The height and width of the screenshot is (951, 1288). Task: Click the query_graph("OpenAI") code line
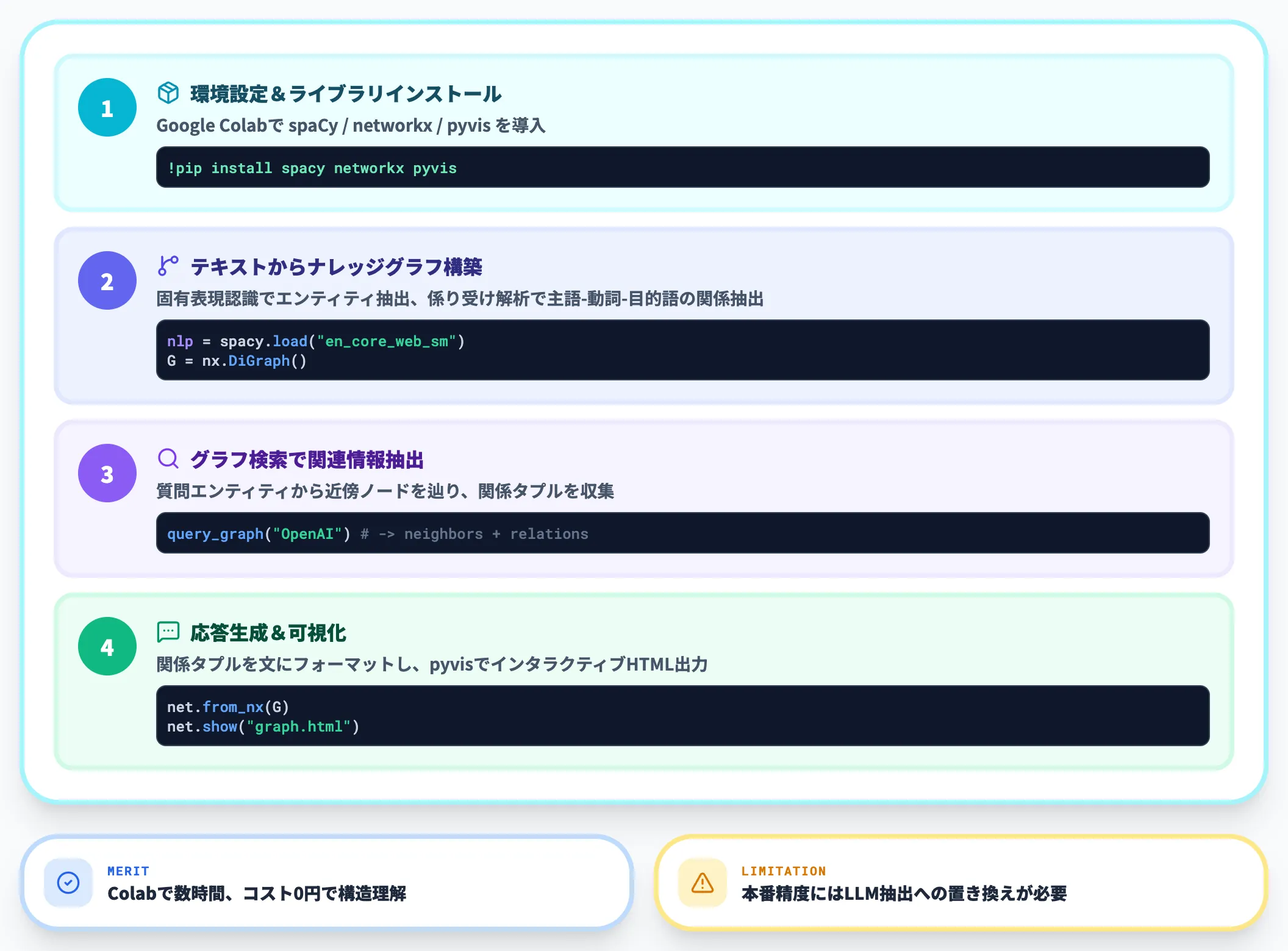click(377, 534)
